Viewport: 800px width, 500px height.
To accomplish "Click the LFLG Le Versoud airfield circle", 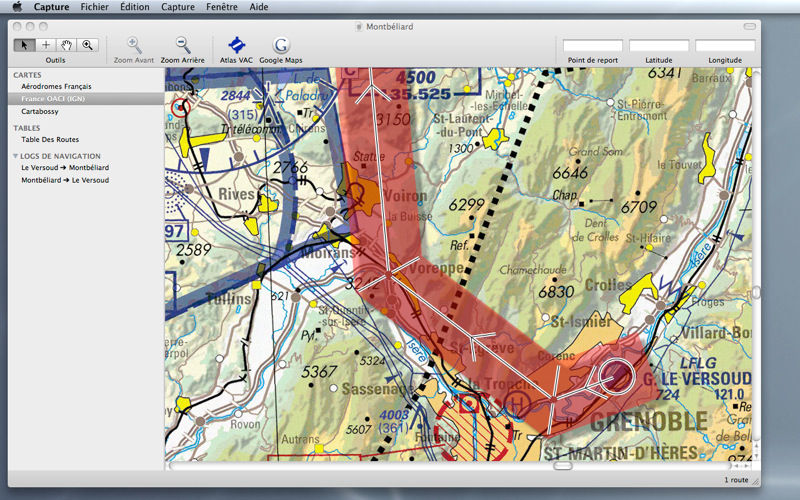I will pyautogui.click(x=616, y=377).
